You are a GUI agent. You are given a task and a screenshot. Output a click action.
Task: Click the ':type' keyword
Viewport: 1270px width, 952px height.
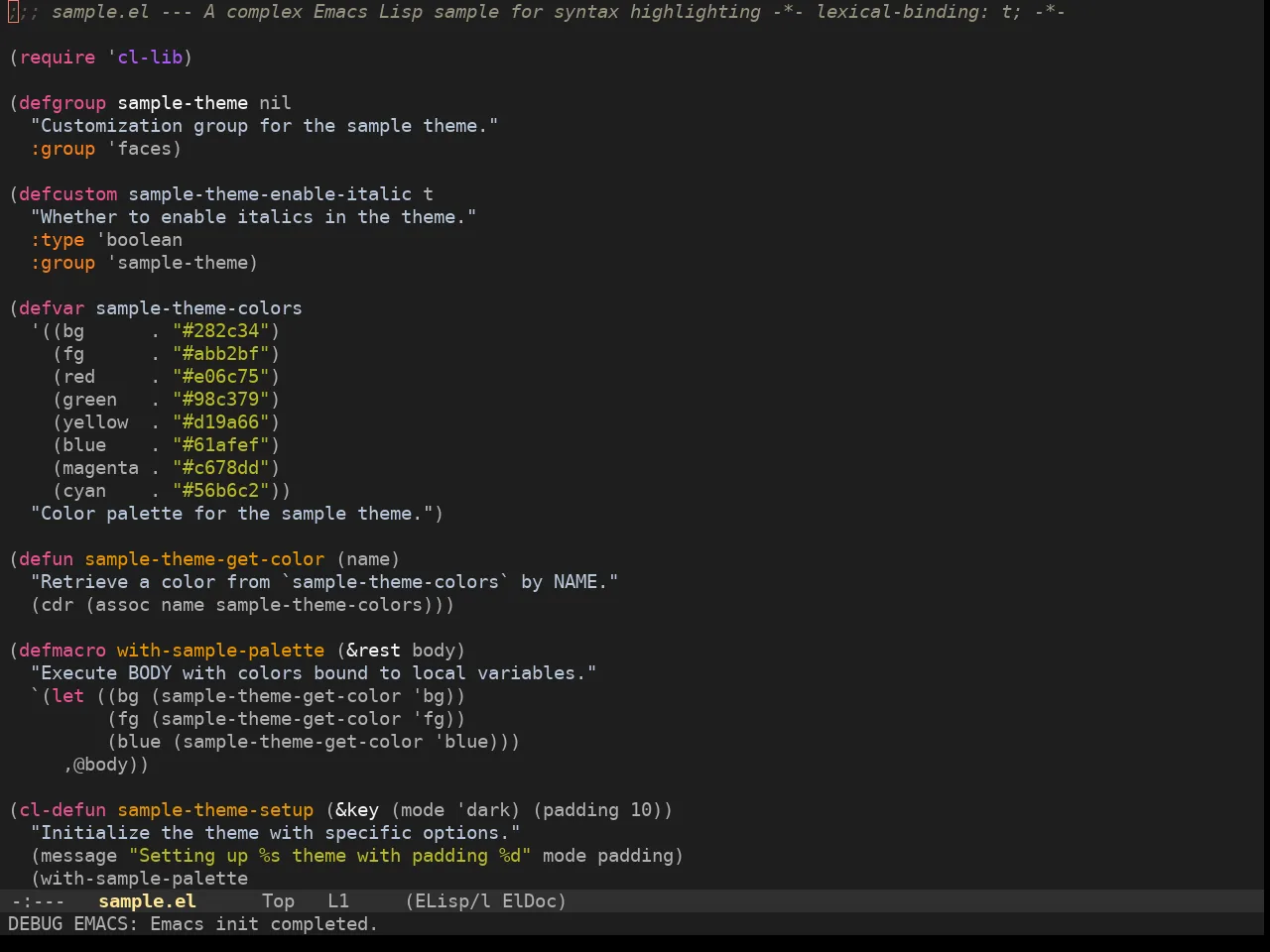[58, 239]
